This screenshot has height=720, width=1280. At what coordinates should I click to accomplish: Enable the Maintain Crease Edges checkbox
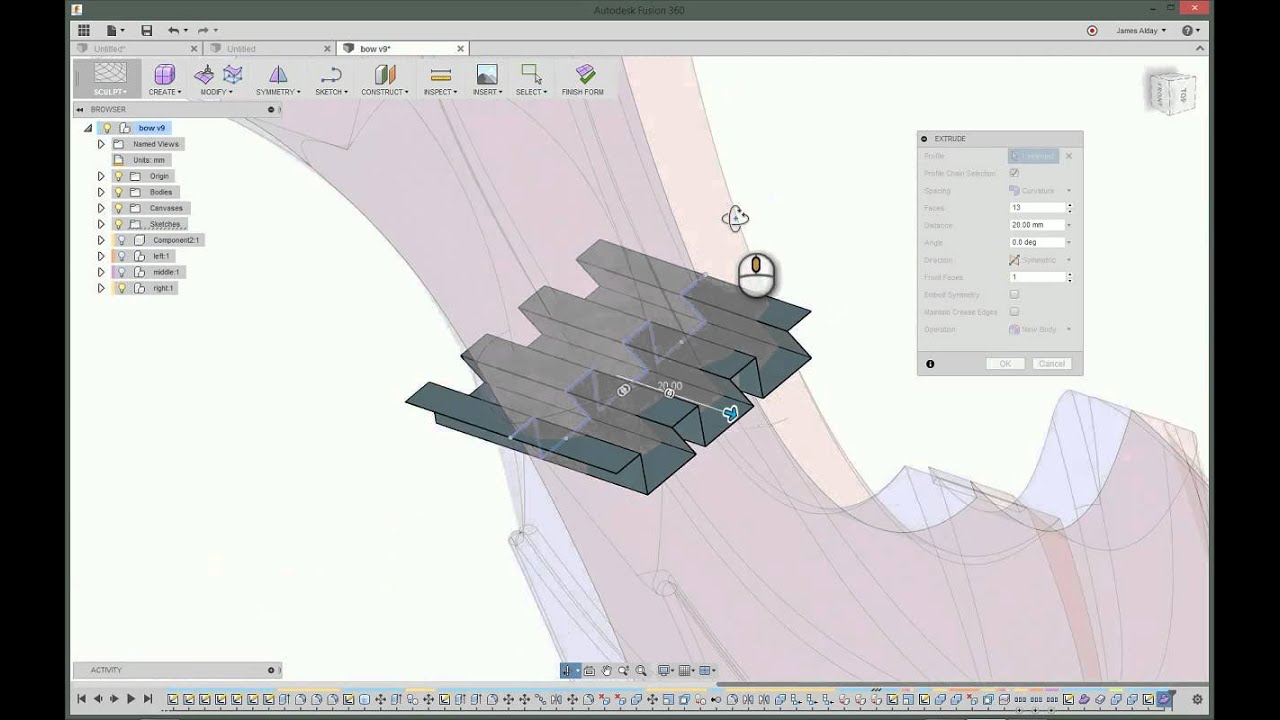[1014, 312]
